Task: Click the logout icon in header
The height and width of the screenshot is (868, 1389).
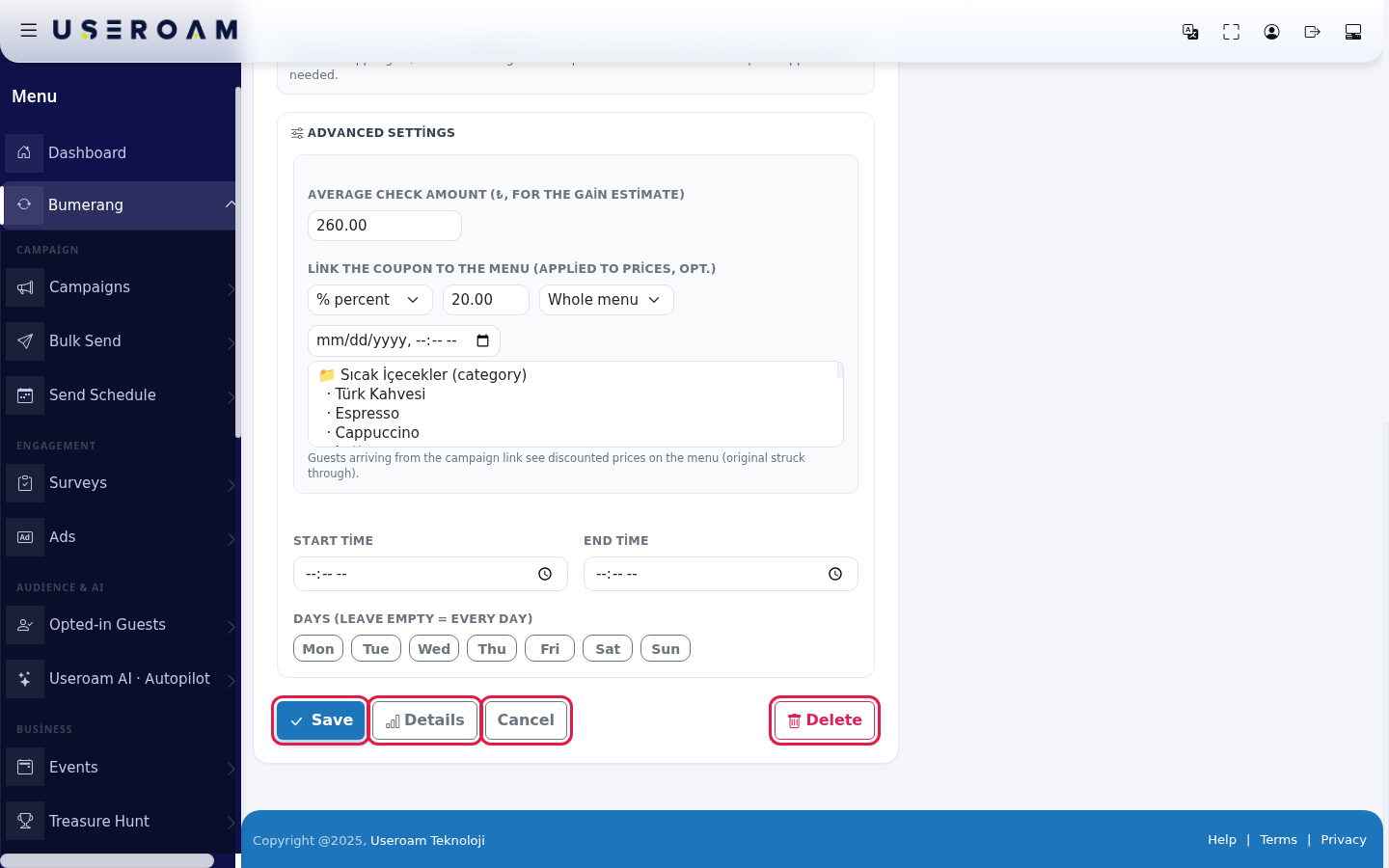Action: pyautogui.click(x=1312, y=32)
